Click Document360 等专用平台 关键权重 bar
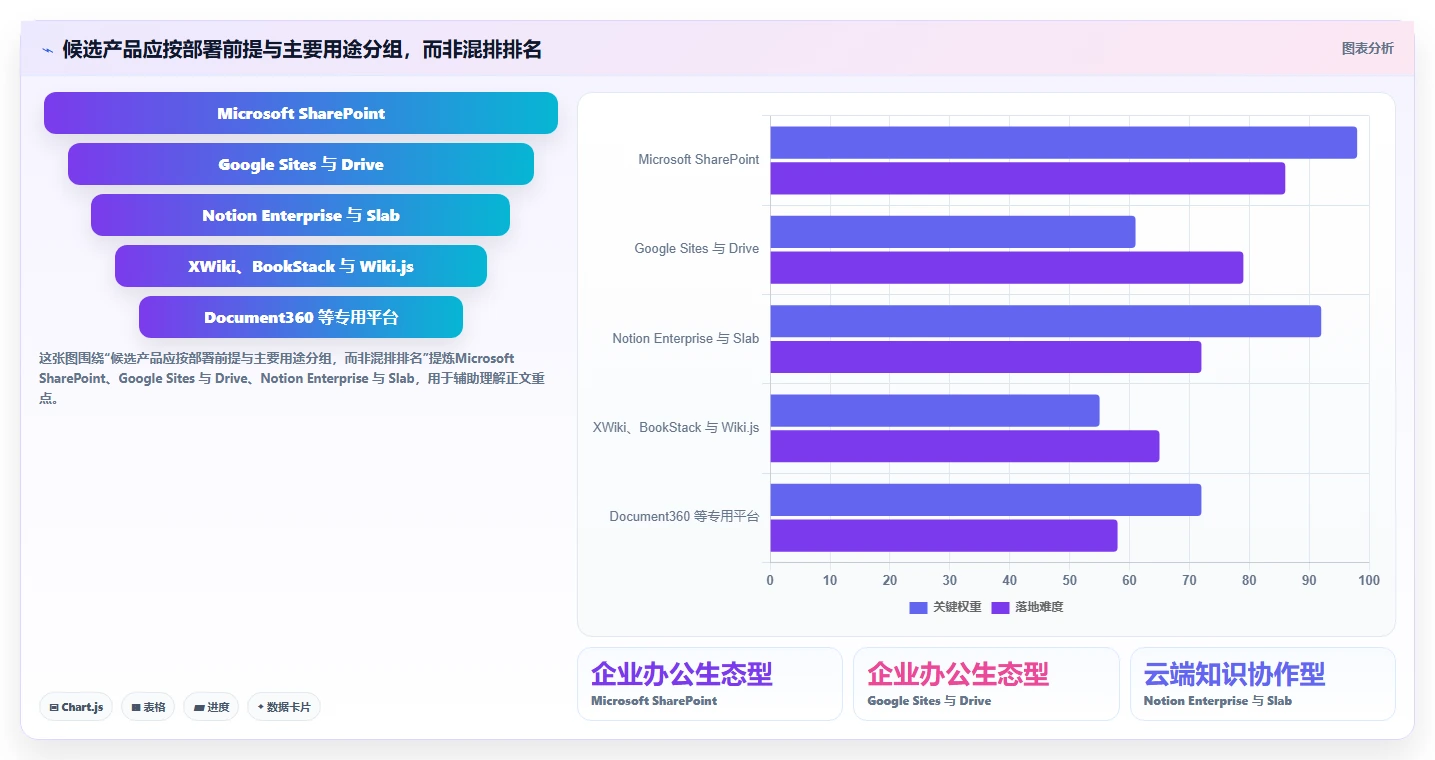The height and width of the screenshot is (760, 1435). [x=985, y=500]
